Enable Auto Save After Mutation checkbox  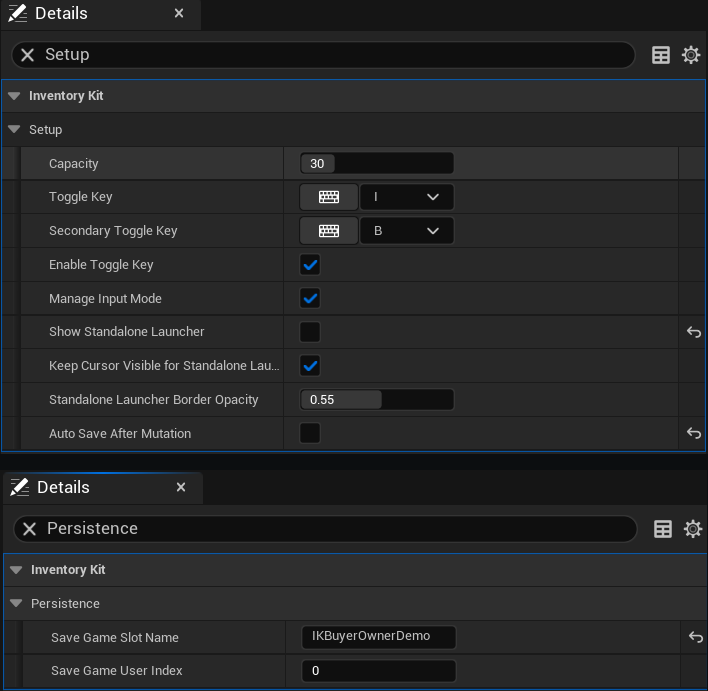(310, 433)
